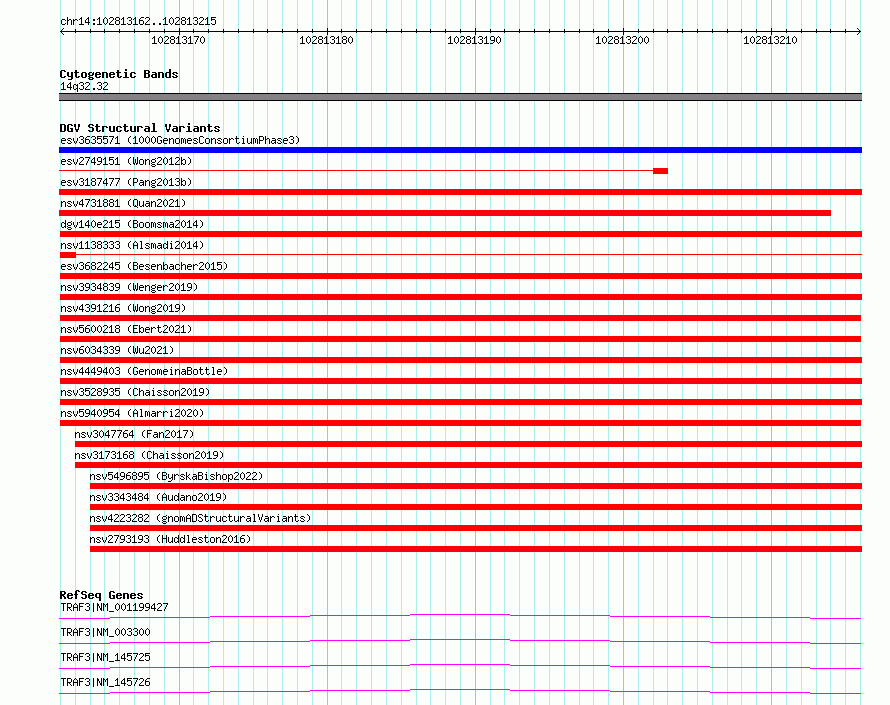Click the Cytogenetic Bands track title

(x=119, y=74)
